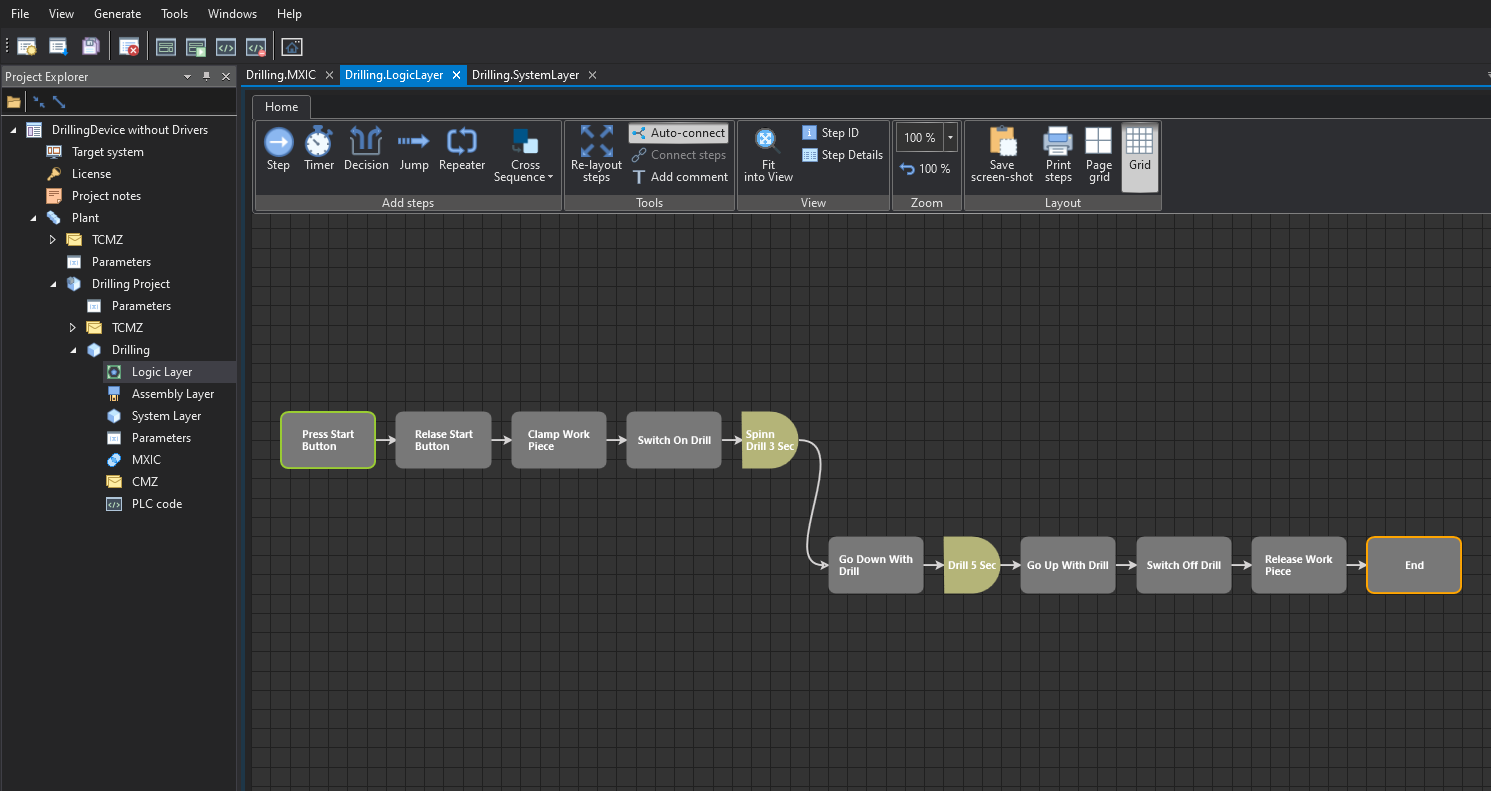Toggle Step Details visibility
Image resolution: width=1491 pixels, height=791 pixels.
pos(843,155)
